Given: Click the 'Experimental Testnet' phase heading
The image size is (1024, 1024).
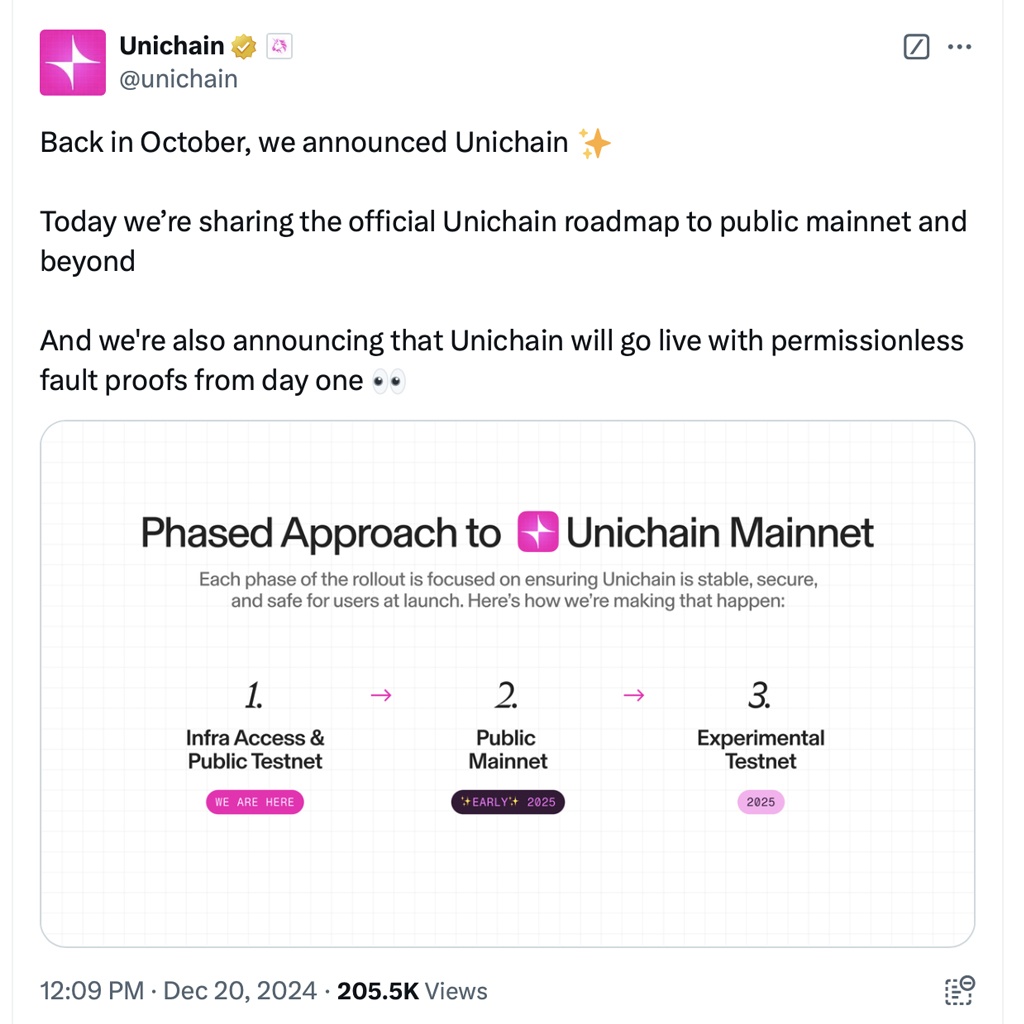Looking at the screenshot, I should coord(761,750).
